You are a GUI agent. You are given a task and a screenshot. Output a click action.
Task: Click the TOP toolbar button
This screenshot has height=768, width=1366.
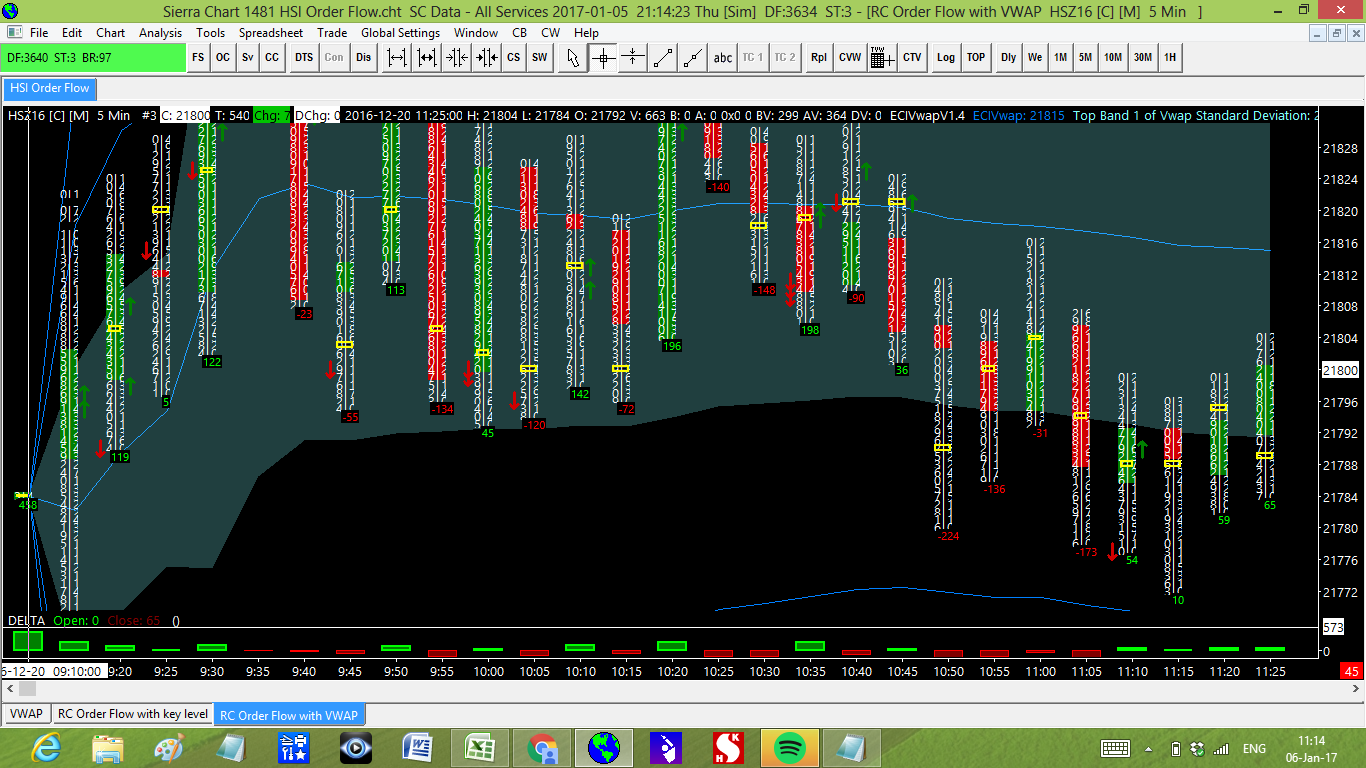click(976, 58)
